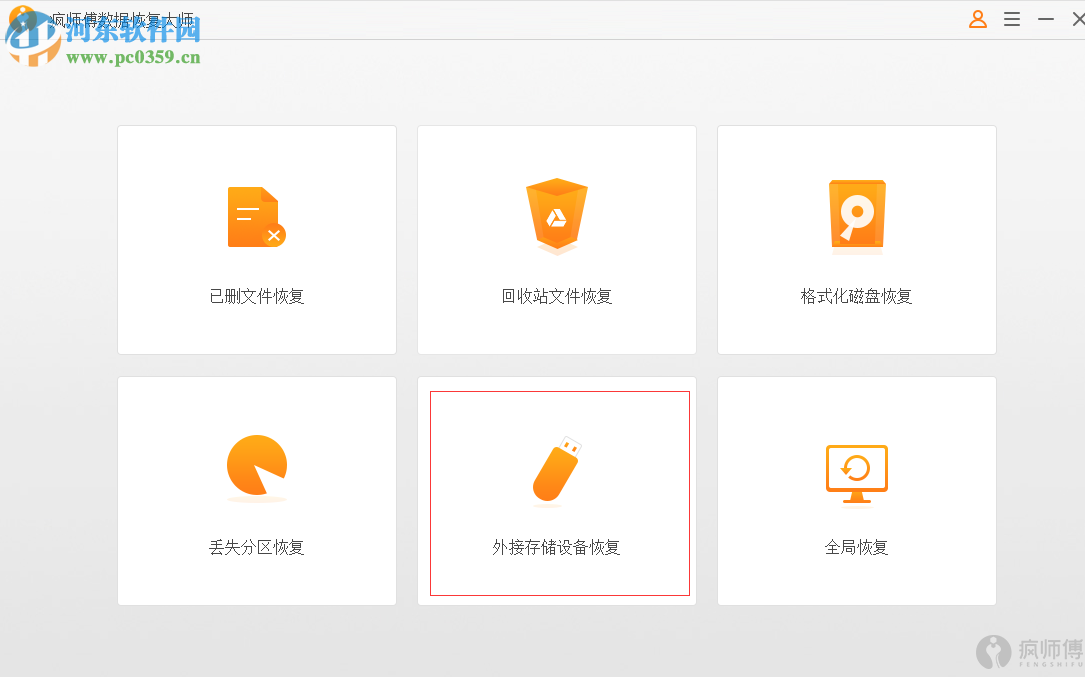The height and width of the screenshot is (677, 1085).
Task: Open the hamburger menu
Action: click(x=1011, y=18)
